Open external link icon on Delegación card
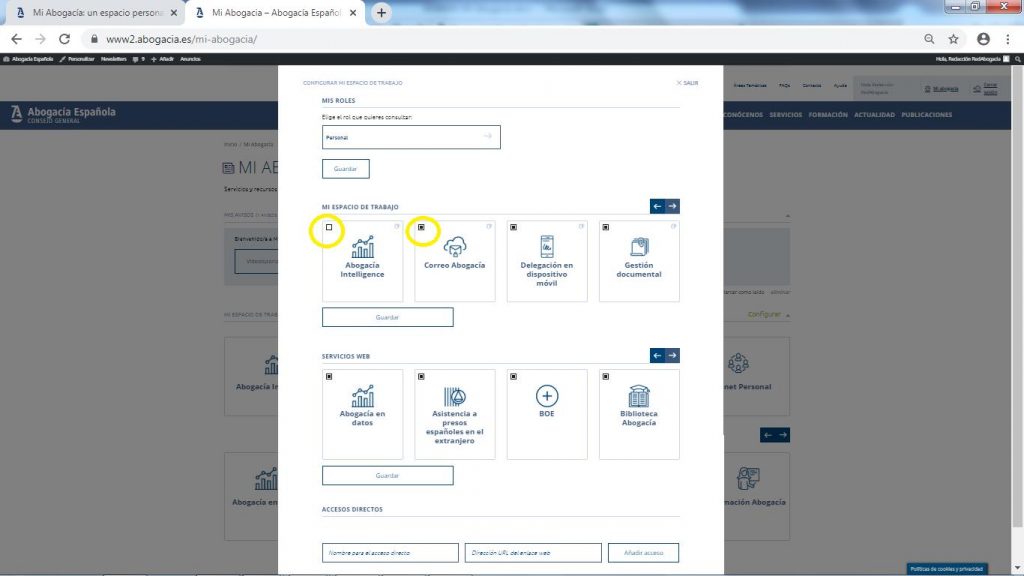The image size is (1024, 576). pyautogui.click(x=581, y=227)
